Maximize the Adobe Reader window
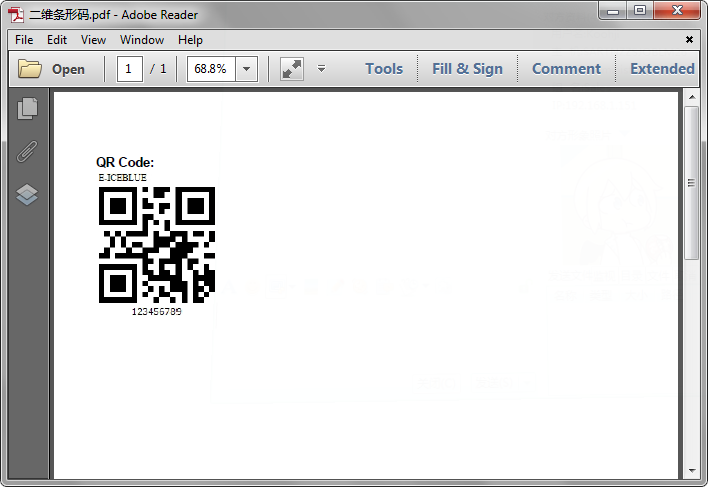 click(640, 11)
